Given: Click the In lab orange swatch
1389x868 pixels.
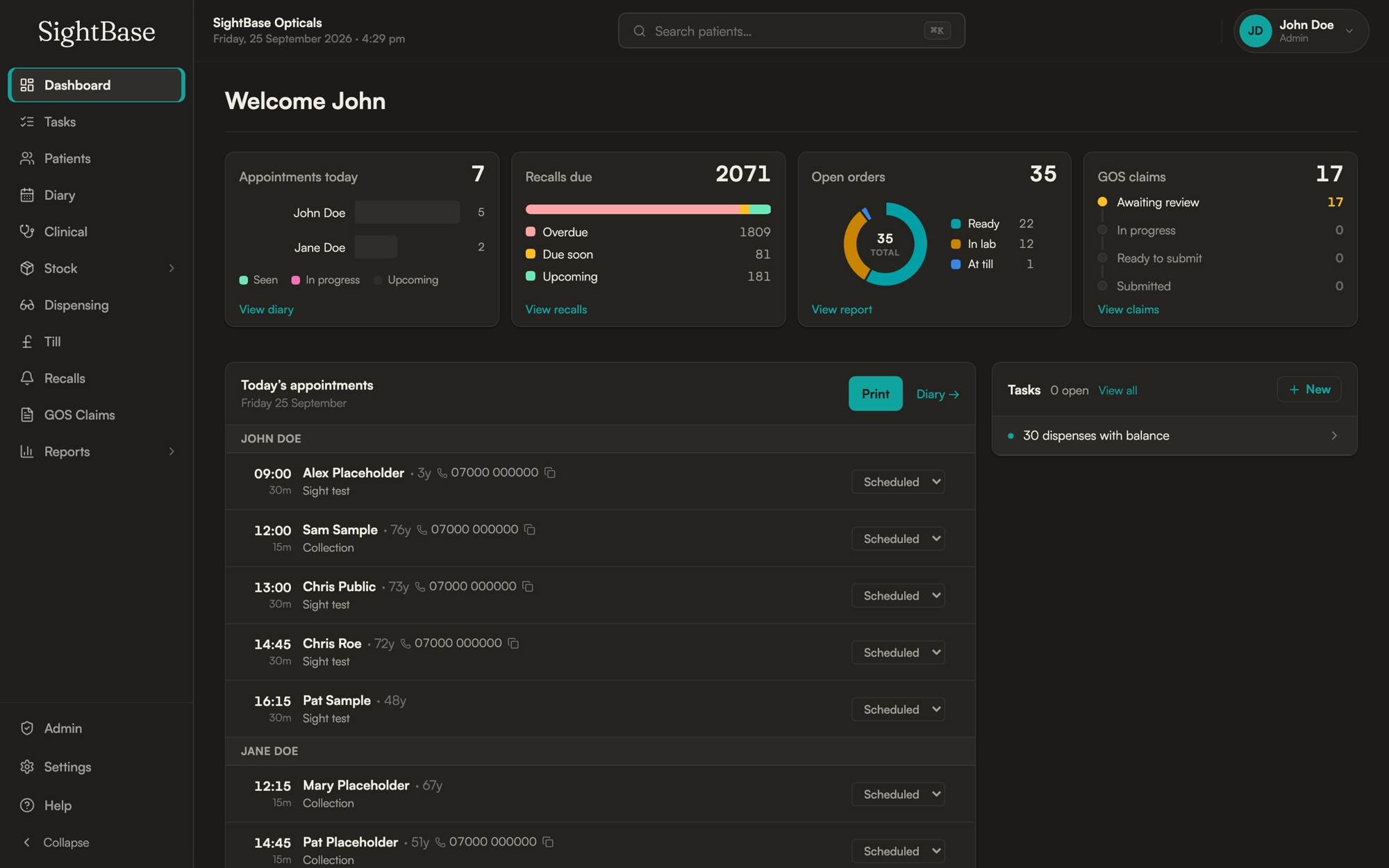Looking at the screenshot, I should tap(956, 244).
